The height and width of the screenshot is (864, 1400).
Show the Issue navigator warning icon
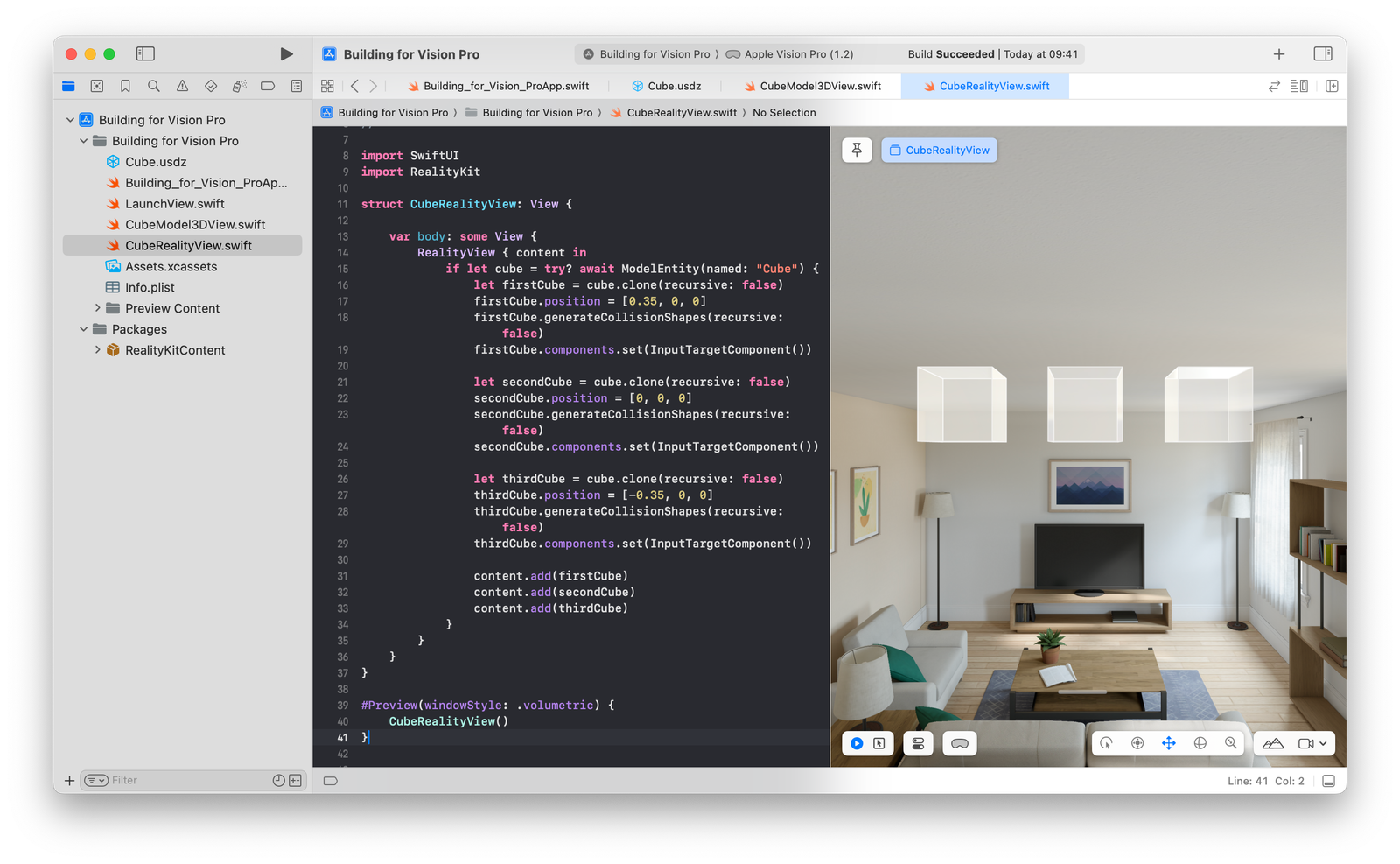point(181,86)
